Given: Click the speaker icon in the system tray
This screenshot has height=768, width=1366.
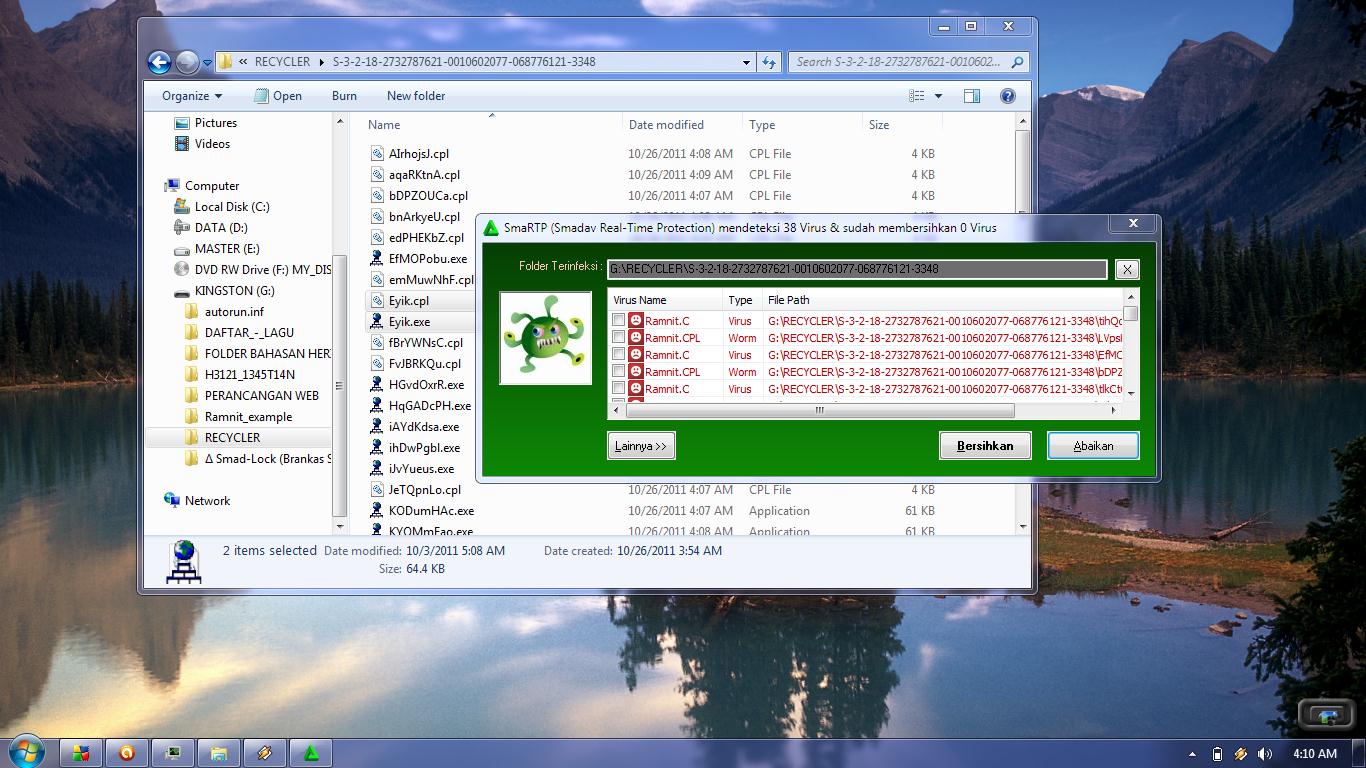Looking at the screenshot, I should [1265, 753].
